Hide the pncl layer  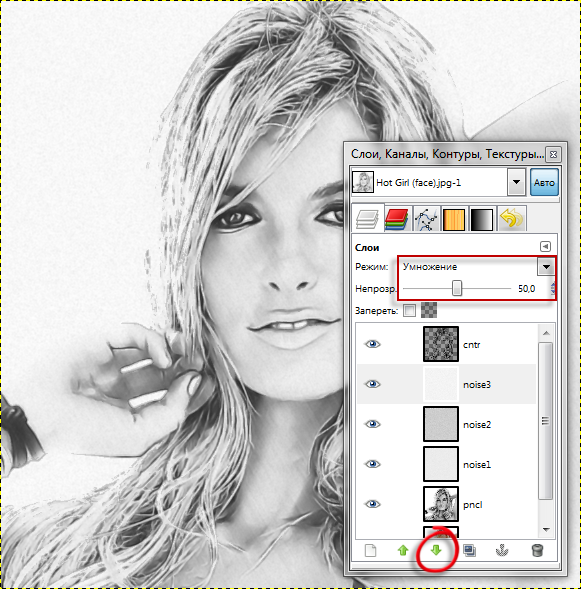(373, 504)
